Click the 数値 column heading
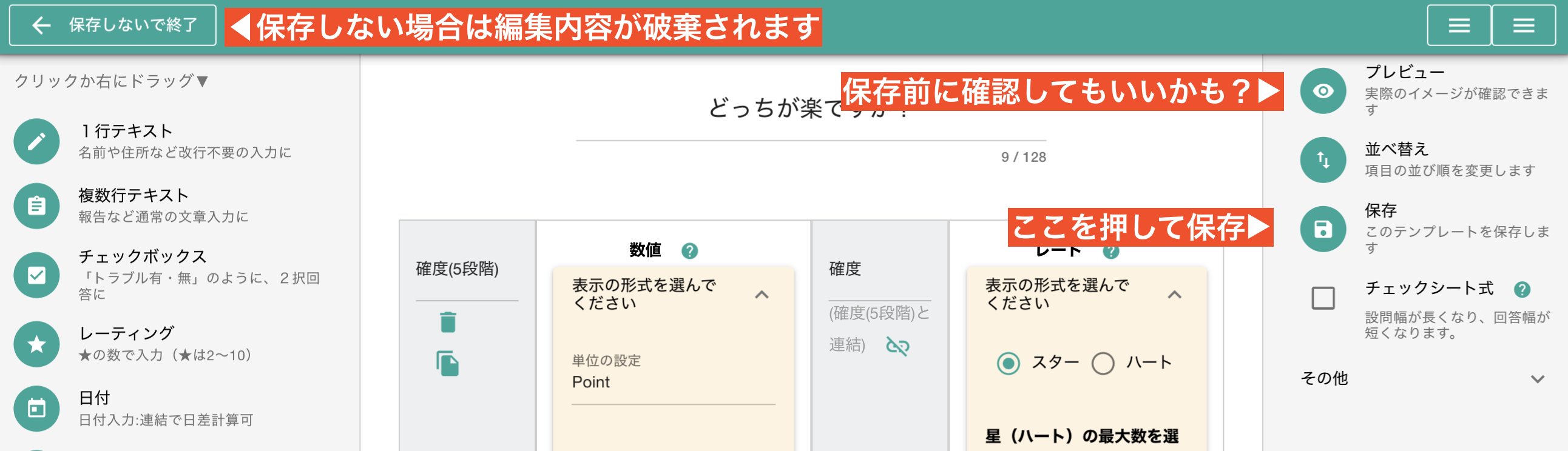1568x451 pixels. [644, 250]
